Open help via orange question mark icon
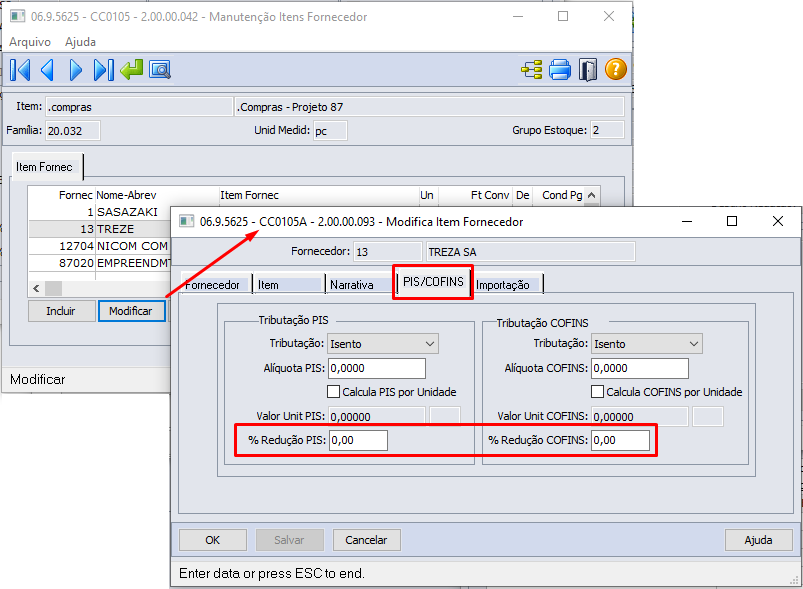The image size is (803, 589). 616,69
